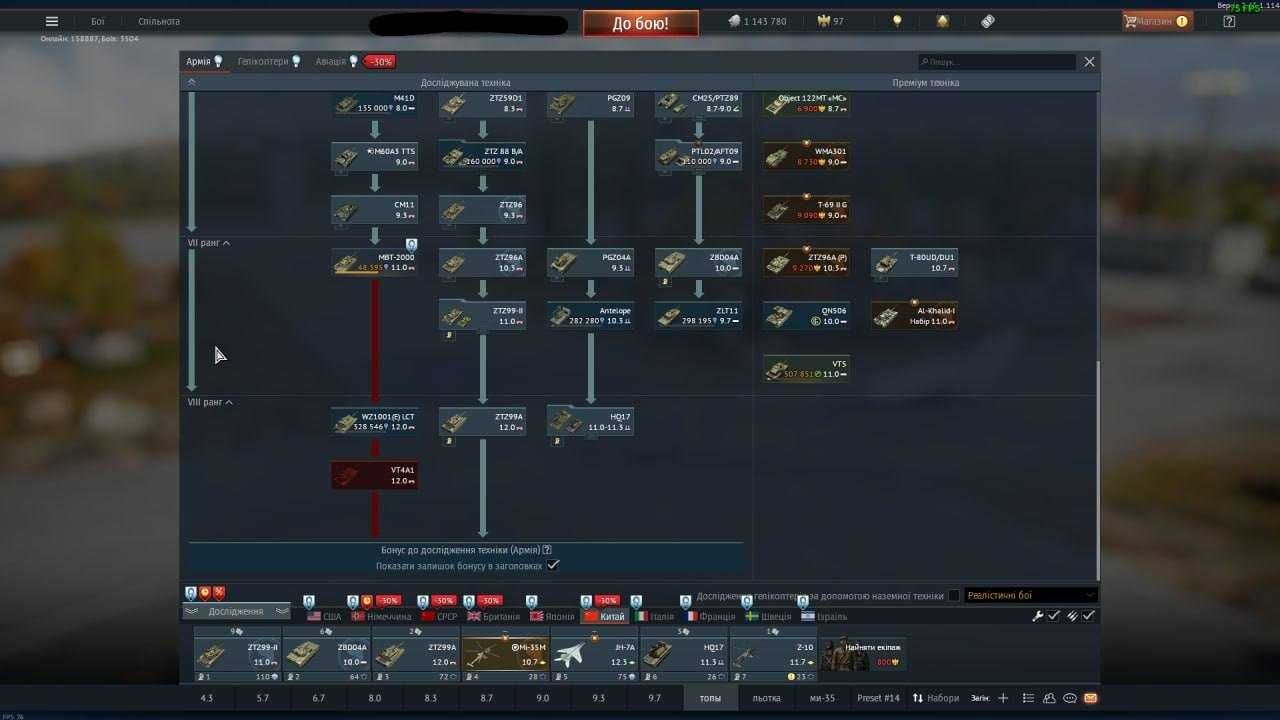The width and height of the screenshot is (1280, 720).
Task: Click the silver lions balance 1 143 780
Action: coord(757,21)
